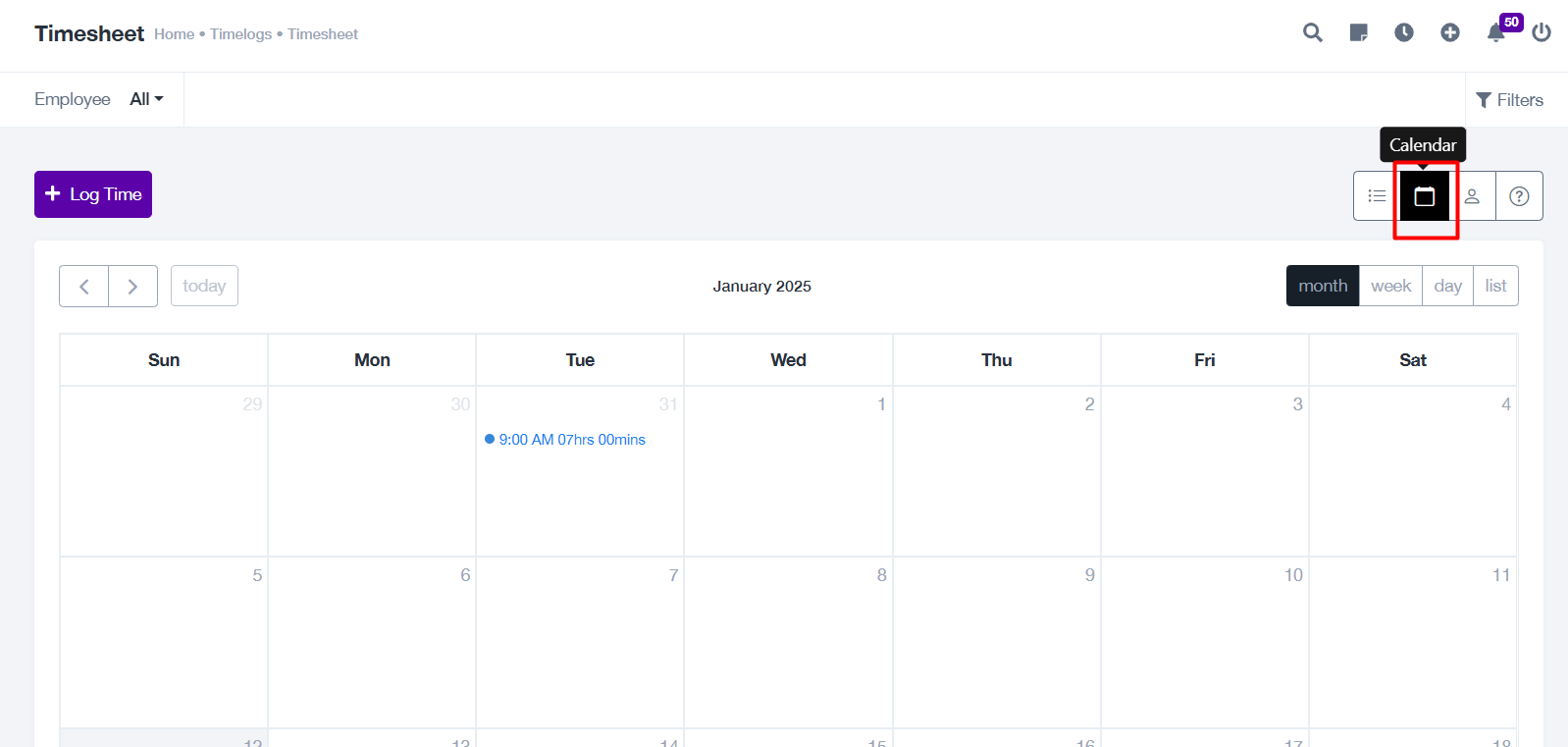This screenshot has width=1568, height=747.
Task: Open the Home breadcrumb link
Action: click(174, 34)
